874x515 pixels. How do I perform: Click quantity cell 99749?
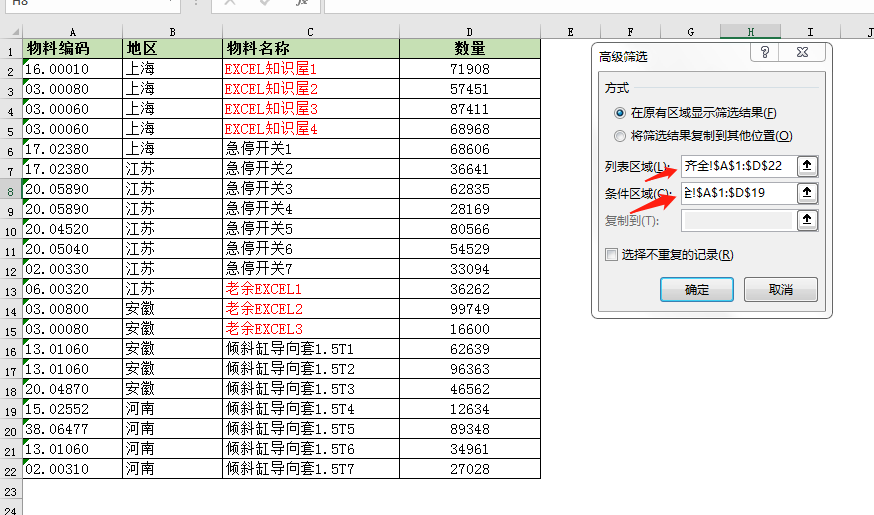click(470, 309)
